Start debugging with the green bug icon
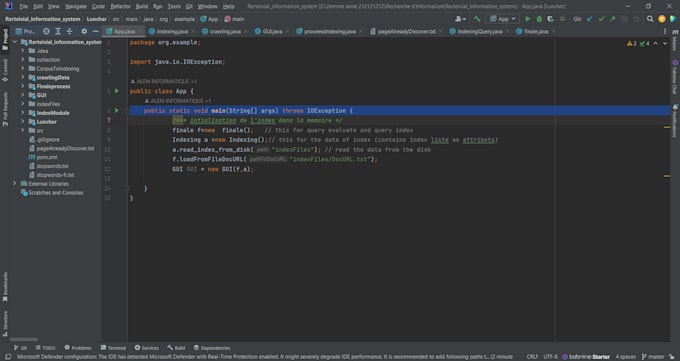Screen dimensions: 680x361 point(539,19)
